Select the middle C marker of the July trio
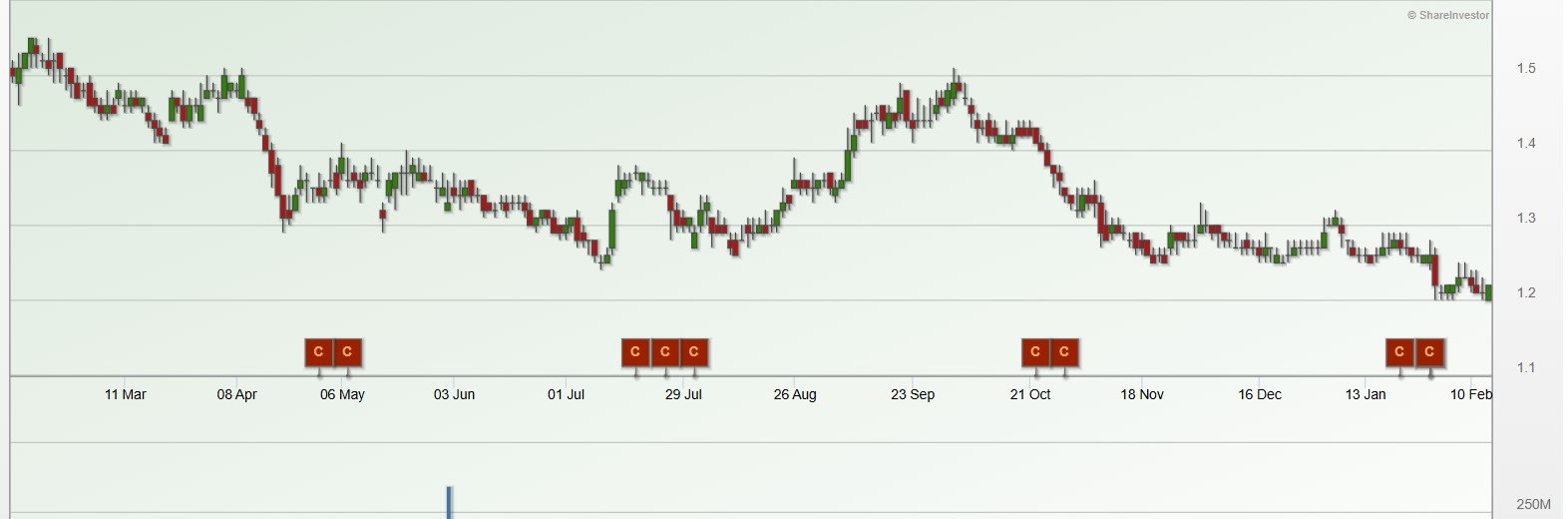 click(665, 351)
